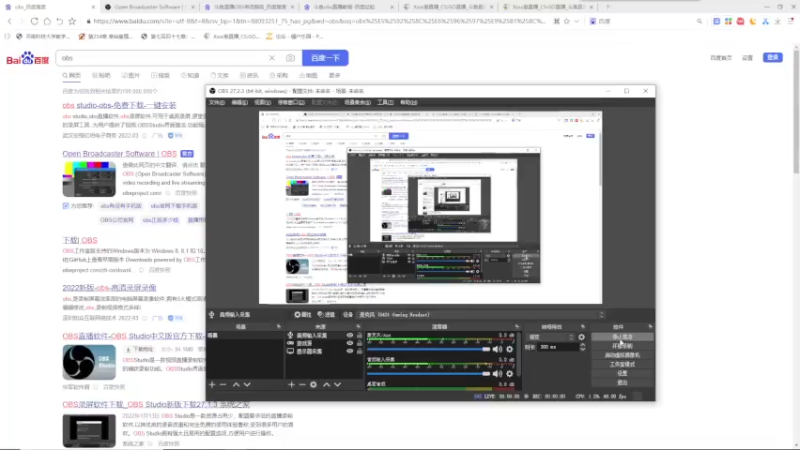Viewport: 800px width, 450px height.
Task: Pop out the Controls dock with its header icon
Action: [650, 327]
